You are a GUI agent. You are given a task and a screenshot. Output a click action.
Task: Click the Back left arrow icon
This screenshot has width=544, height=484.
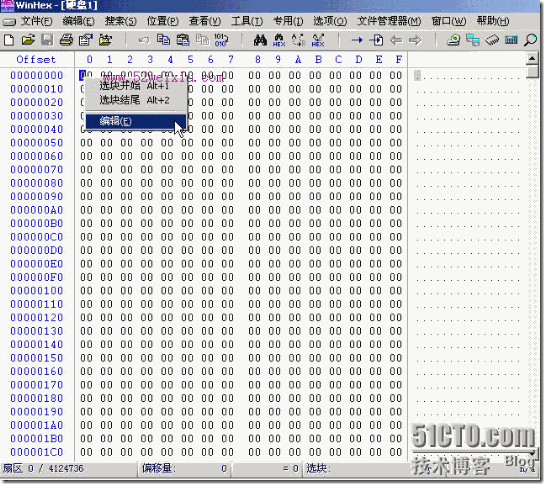(396, 40)
